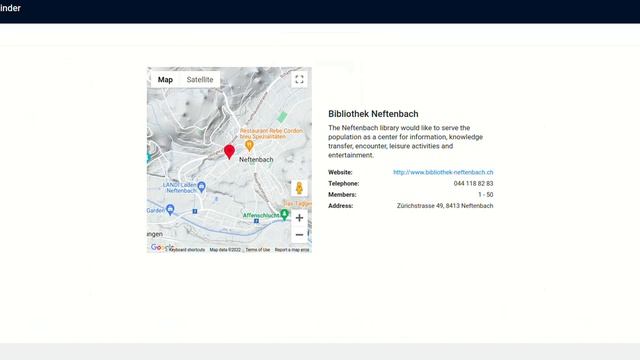Zoom in the map with plus button
This screenshot has width=640, height=360.
(x=299, y=218)
